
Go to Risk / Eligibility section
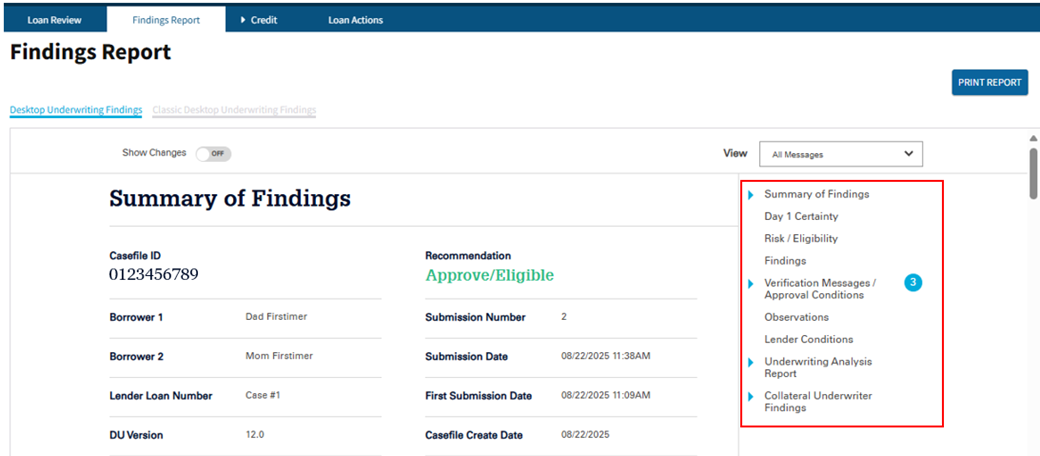801,238
